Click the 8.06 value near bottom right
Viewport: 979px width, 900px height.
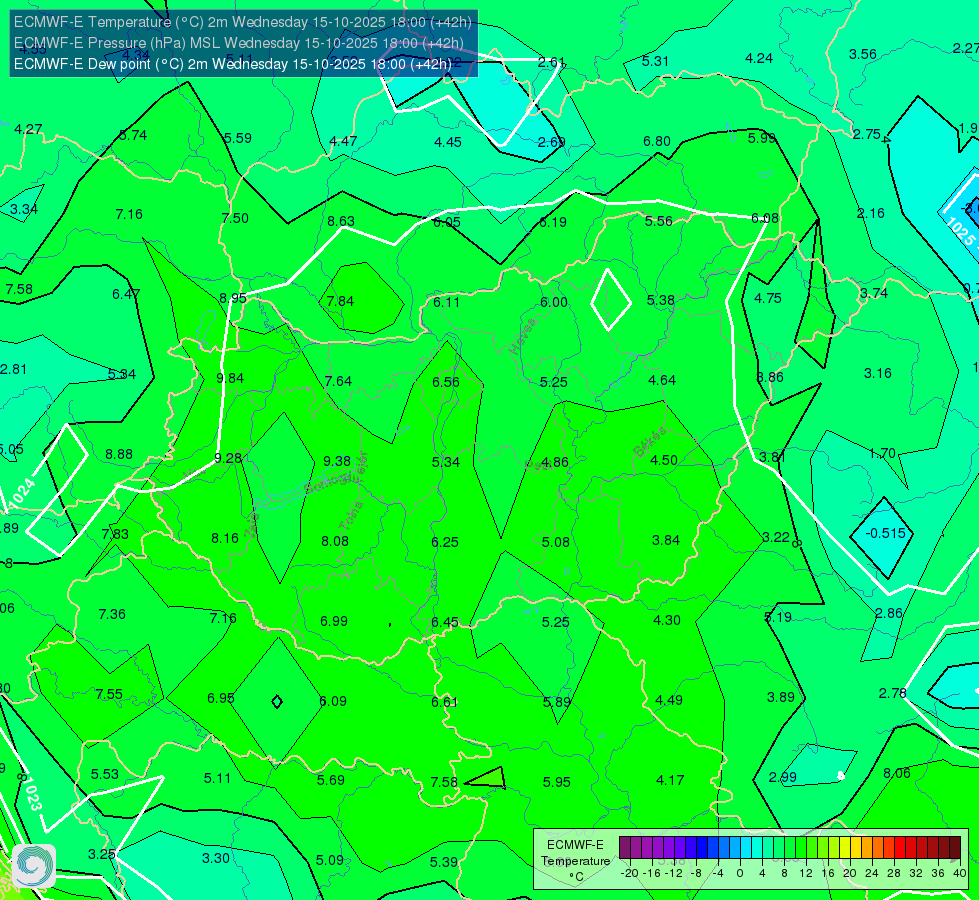(x=897, y=773)
